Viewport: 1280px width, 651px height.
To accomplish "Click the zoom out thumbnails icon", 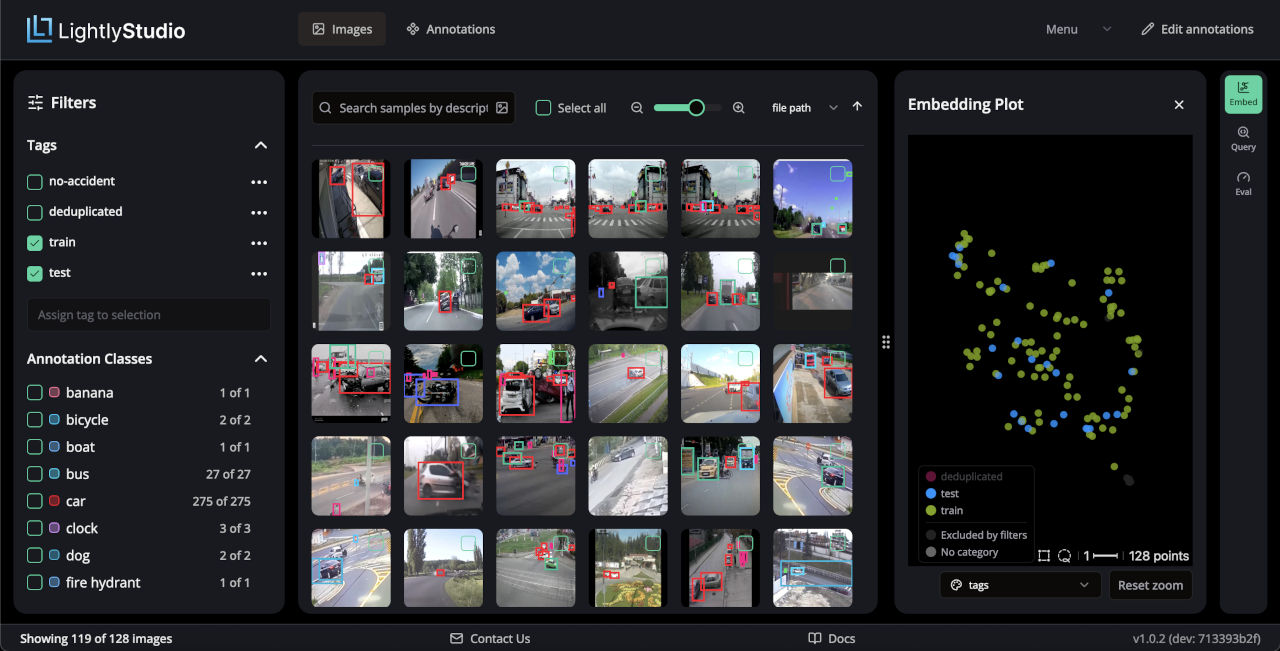I will pyautogui.click(x=637, y=108).
